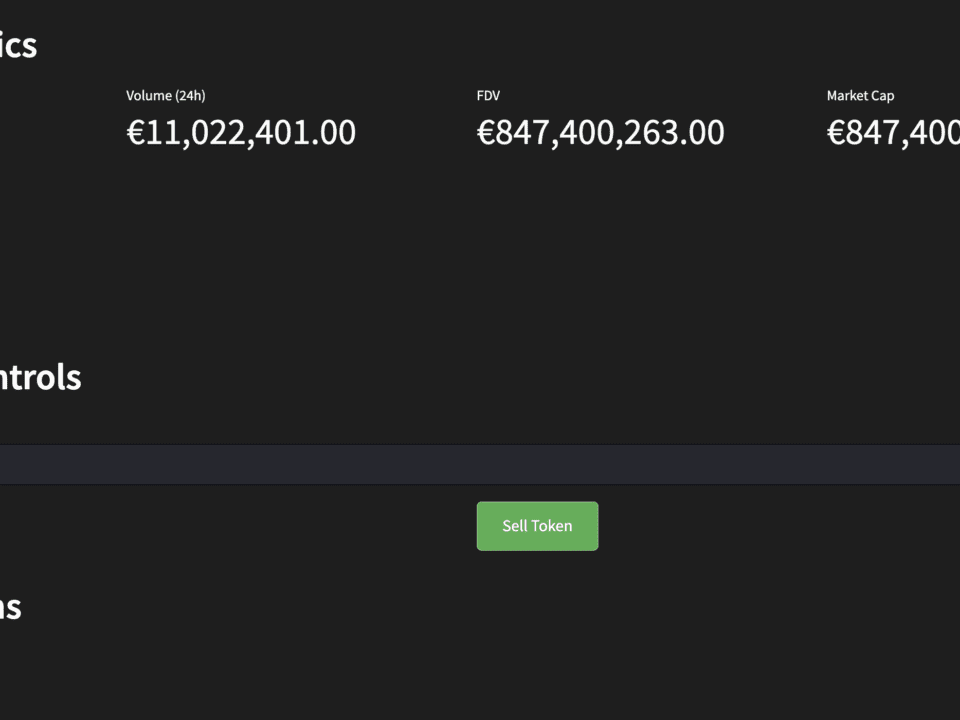Click the euro sign in the FDV value
The height and width of the screenshot is (720, 960).
click(x=487, y=133)
